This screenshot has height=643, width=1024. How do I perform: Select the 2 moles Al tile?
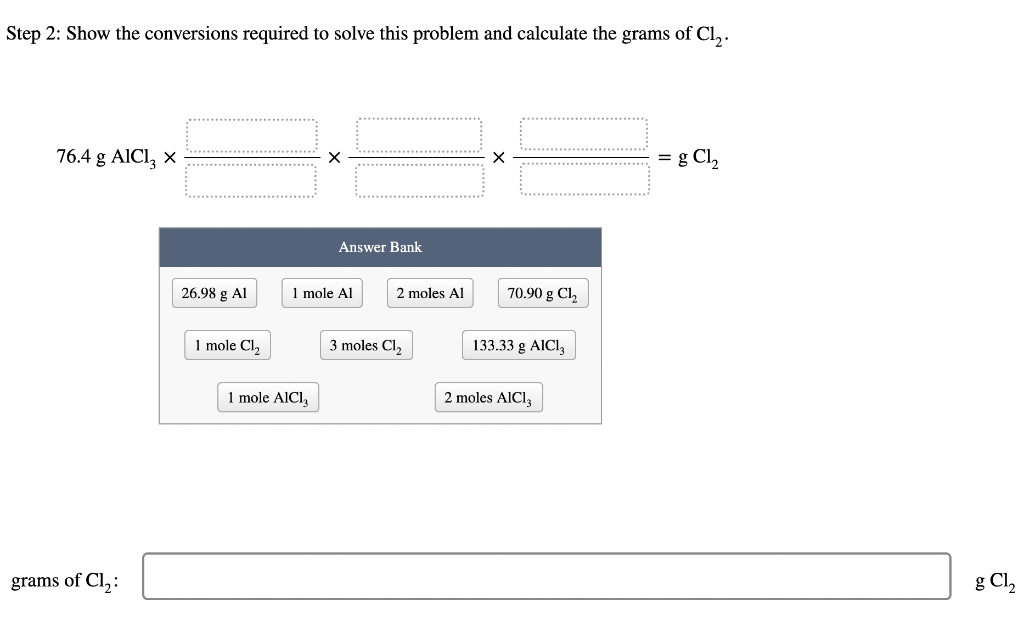coord(429,292)
